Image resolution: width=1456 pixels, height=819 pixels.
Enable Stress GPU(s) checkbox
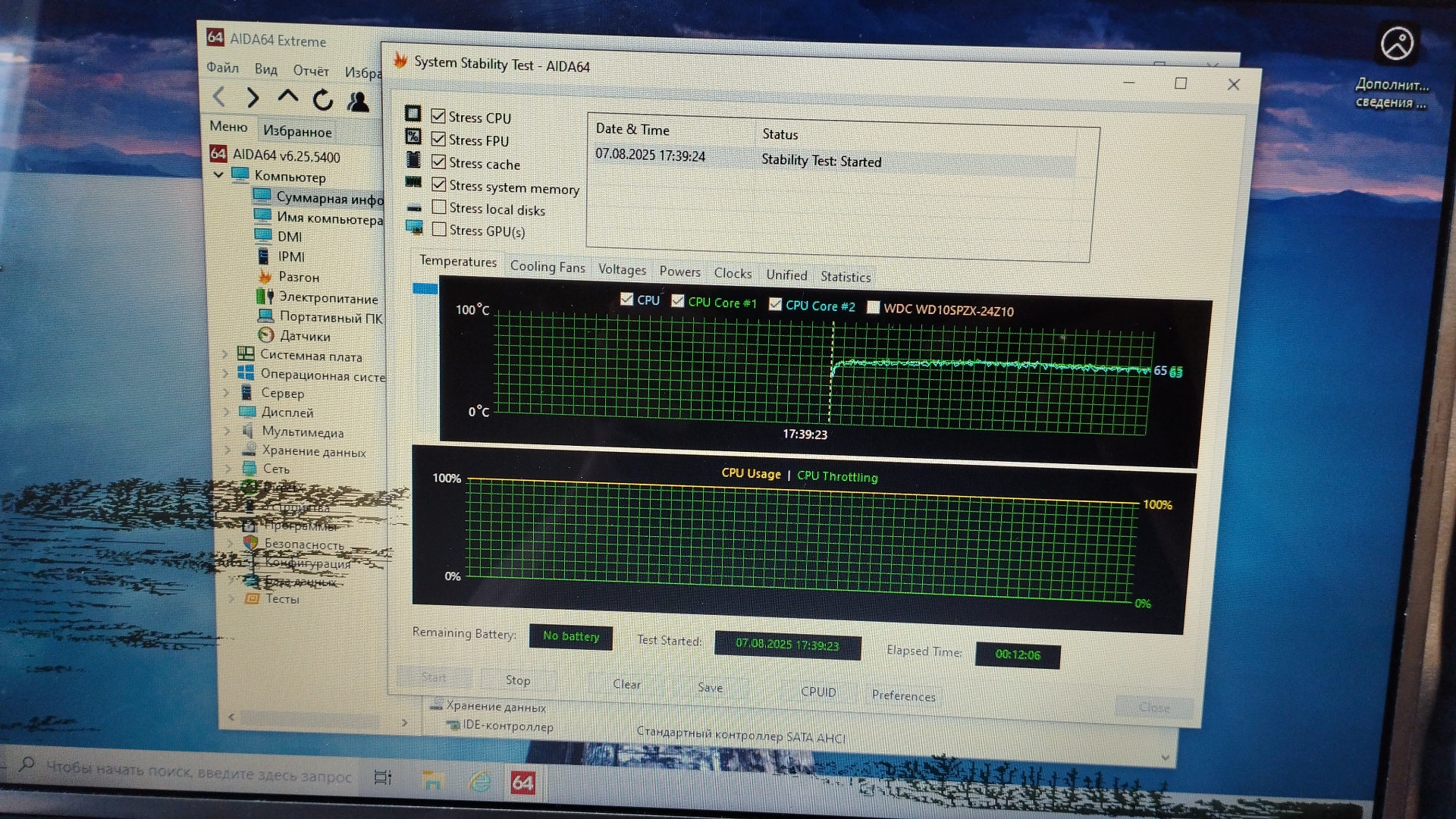[438, 229]
